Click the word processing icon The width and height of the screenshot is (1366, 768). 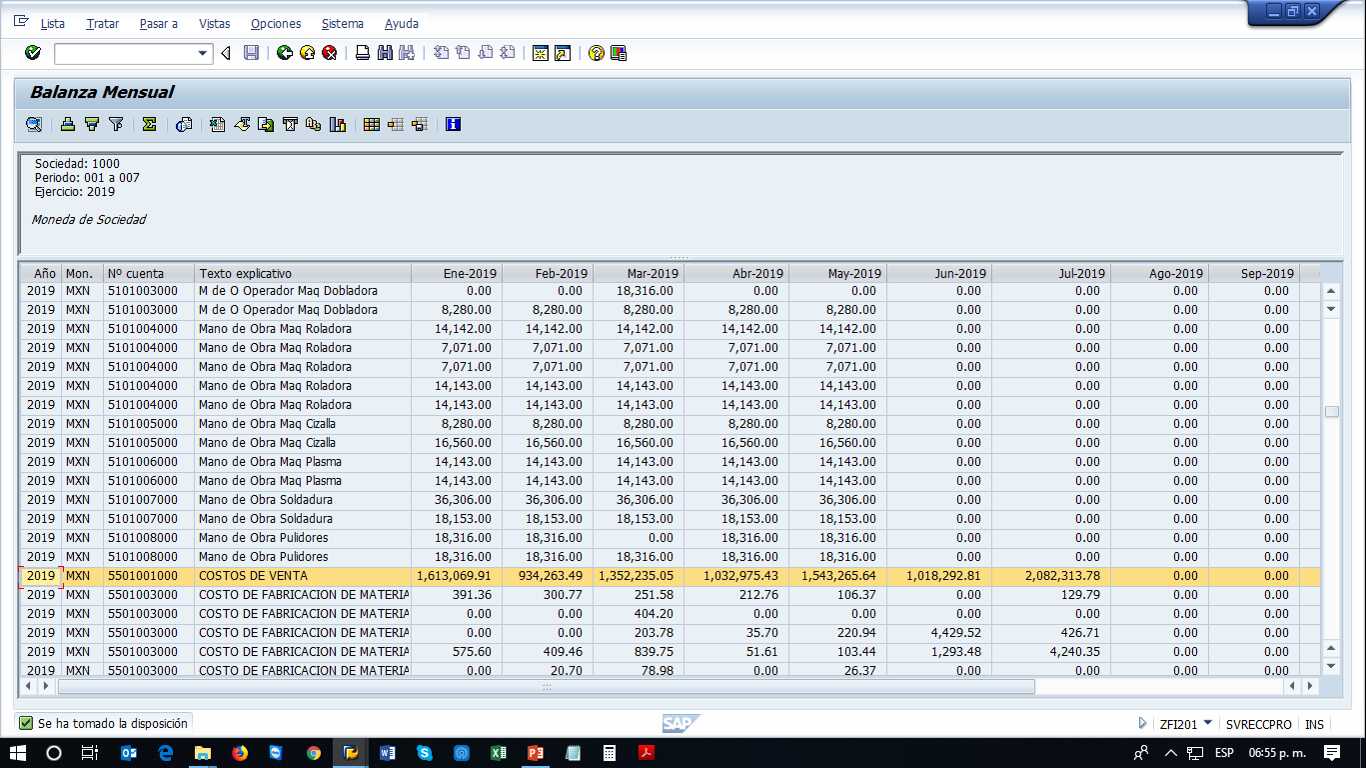[242, 124]
